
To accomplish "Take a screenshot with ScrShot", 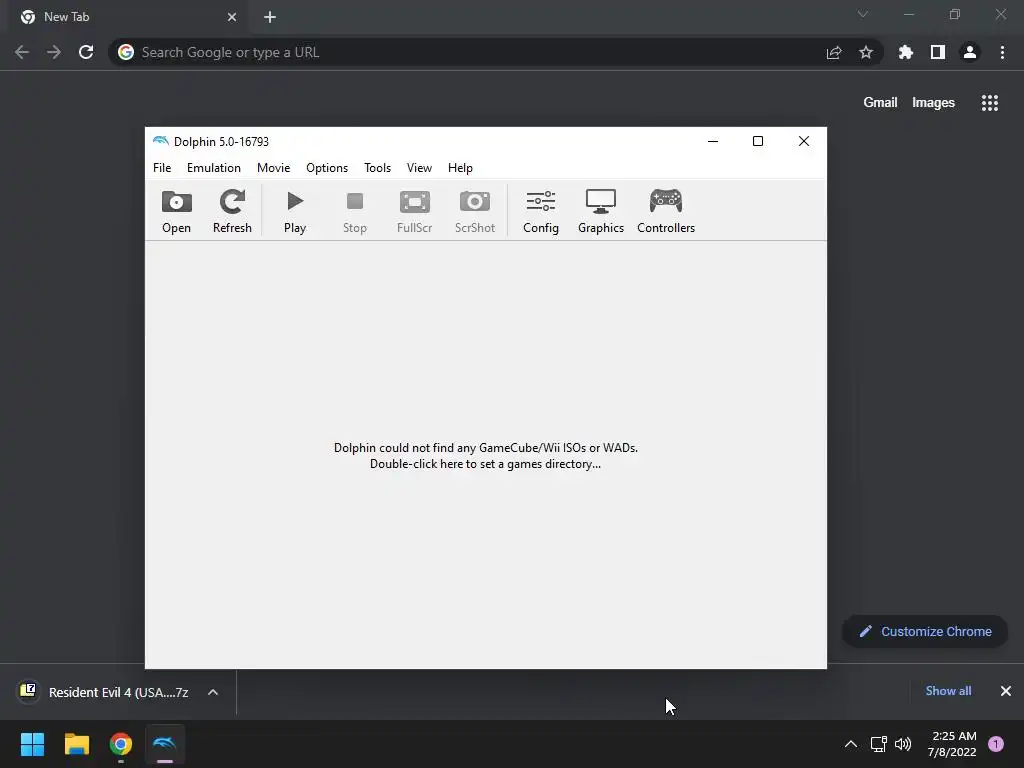I will point(475,210).
